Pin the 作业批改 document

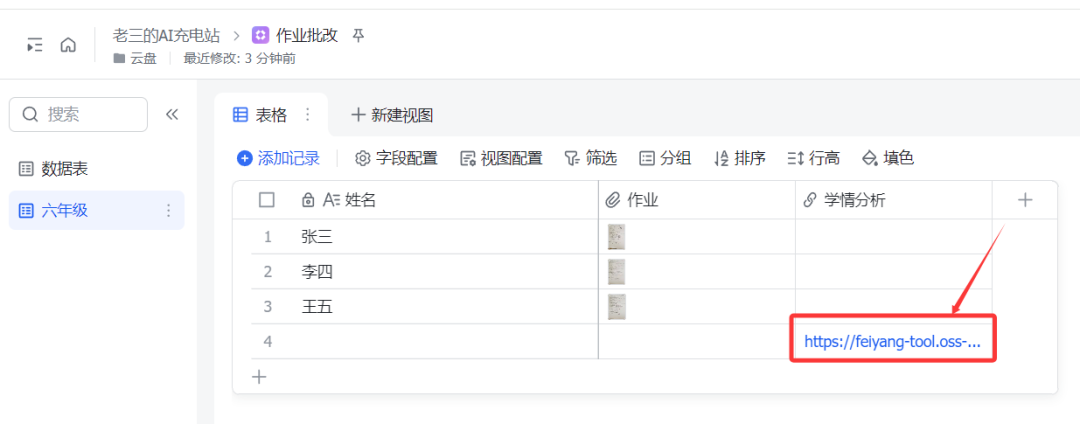(x=359, y=36)
